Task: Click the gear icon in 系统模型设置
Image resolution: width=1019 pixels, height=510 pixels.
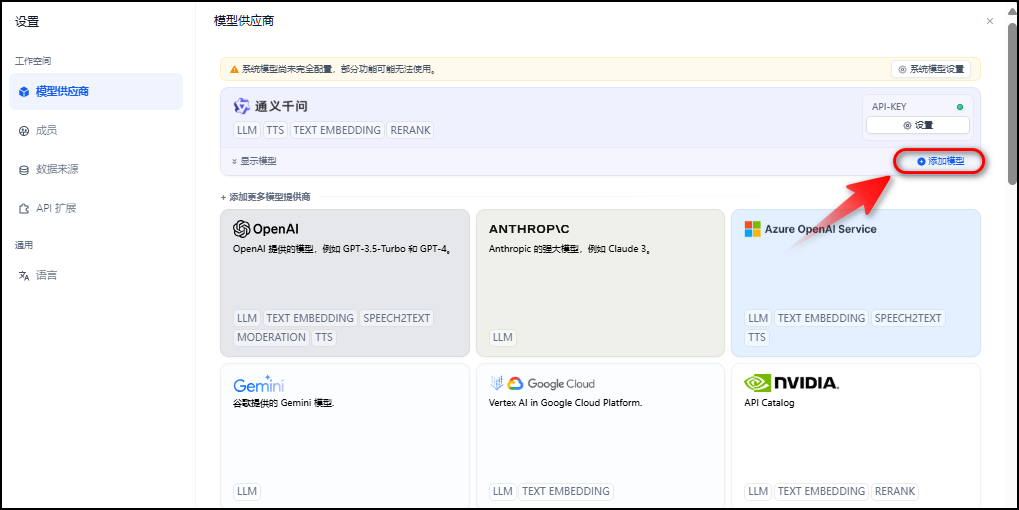Action: 902,69
